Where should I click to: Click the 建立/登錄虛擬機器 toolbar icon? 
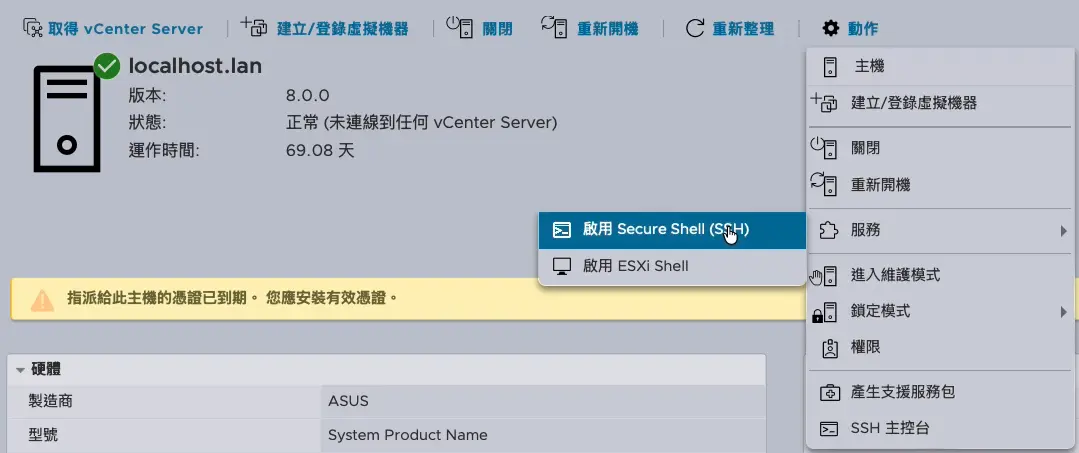tap(254, 27)
